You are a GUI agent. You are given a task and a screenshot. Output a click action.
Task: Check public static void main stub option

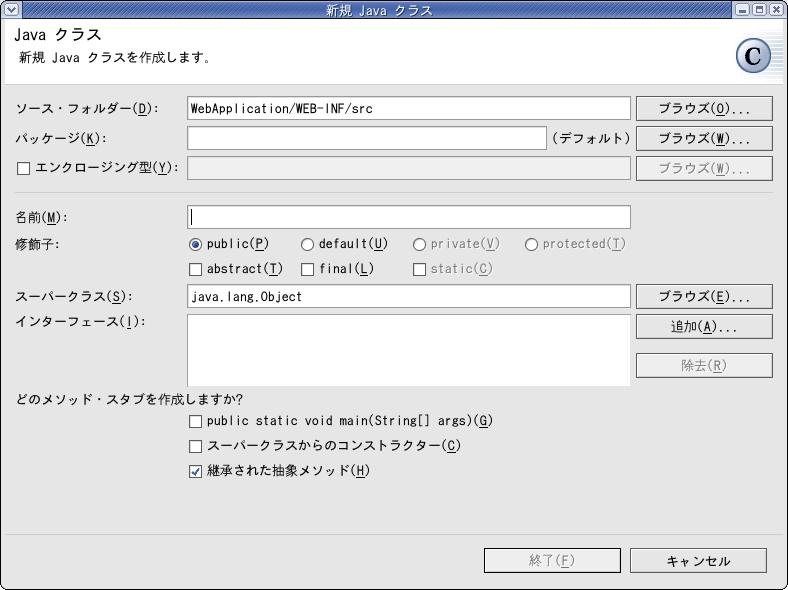click(x=195, y=421)
